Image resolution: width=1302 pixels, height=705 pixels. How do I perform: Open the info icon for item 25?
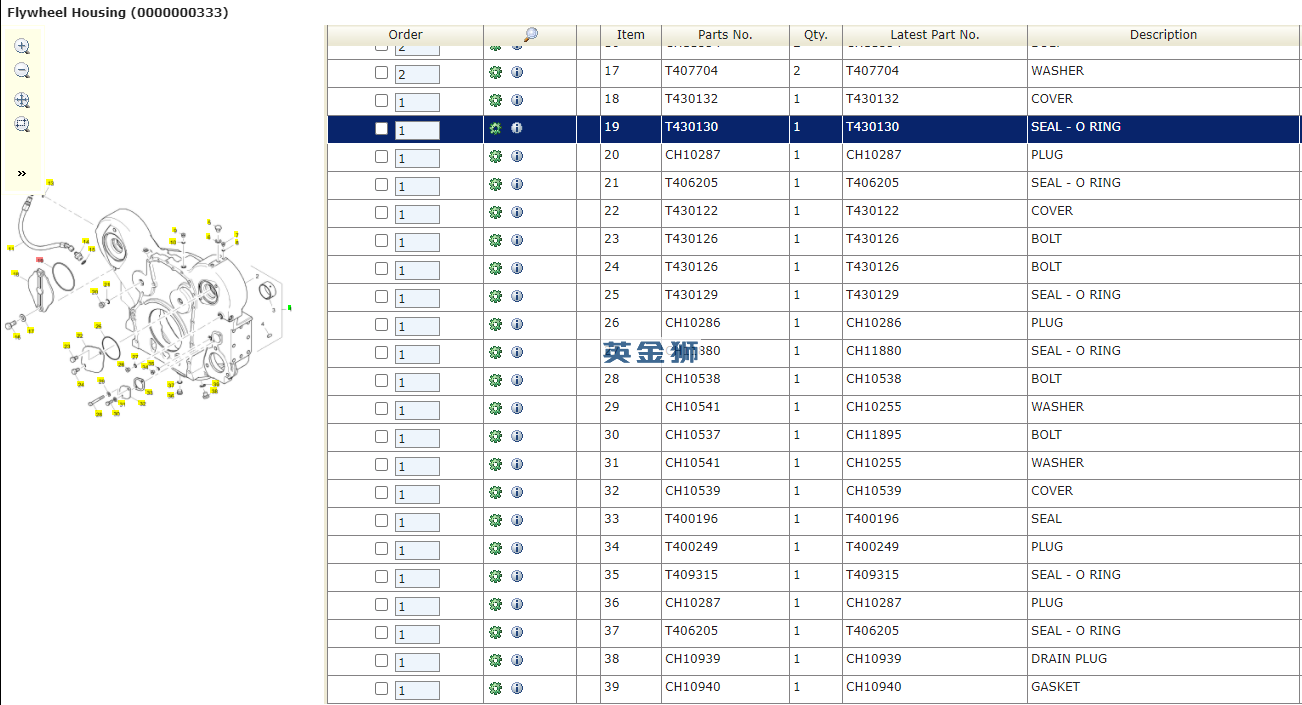517,296
